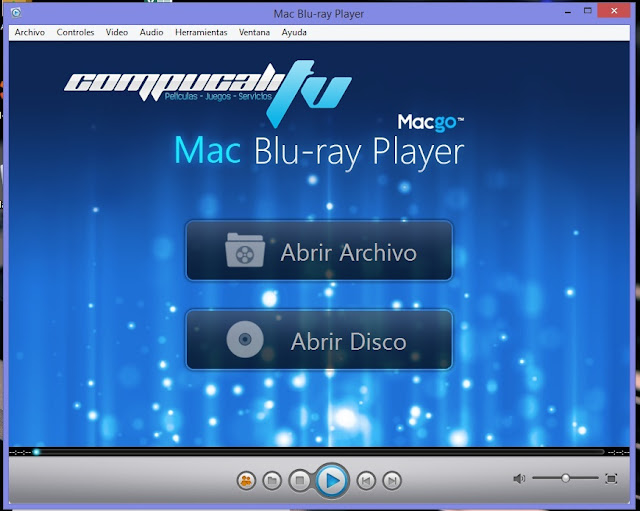Click the app icon in title bar
The width and height of the screenshot is (640, 511).
click(16, 13)
